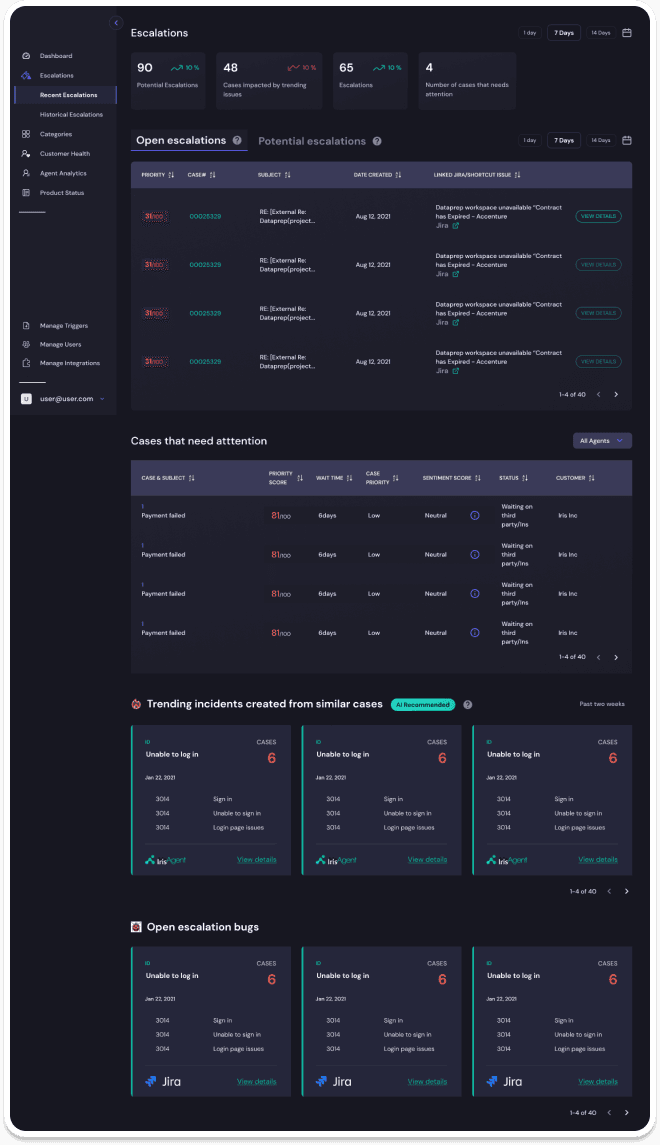Previous page of Trending incidents cards

pyautogui.click(x=609, y=892)
